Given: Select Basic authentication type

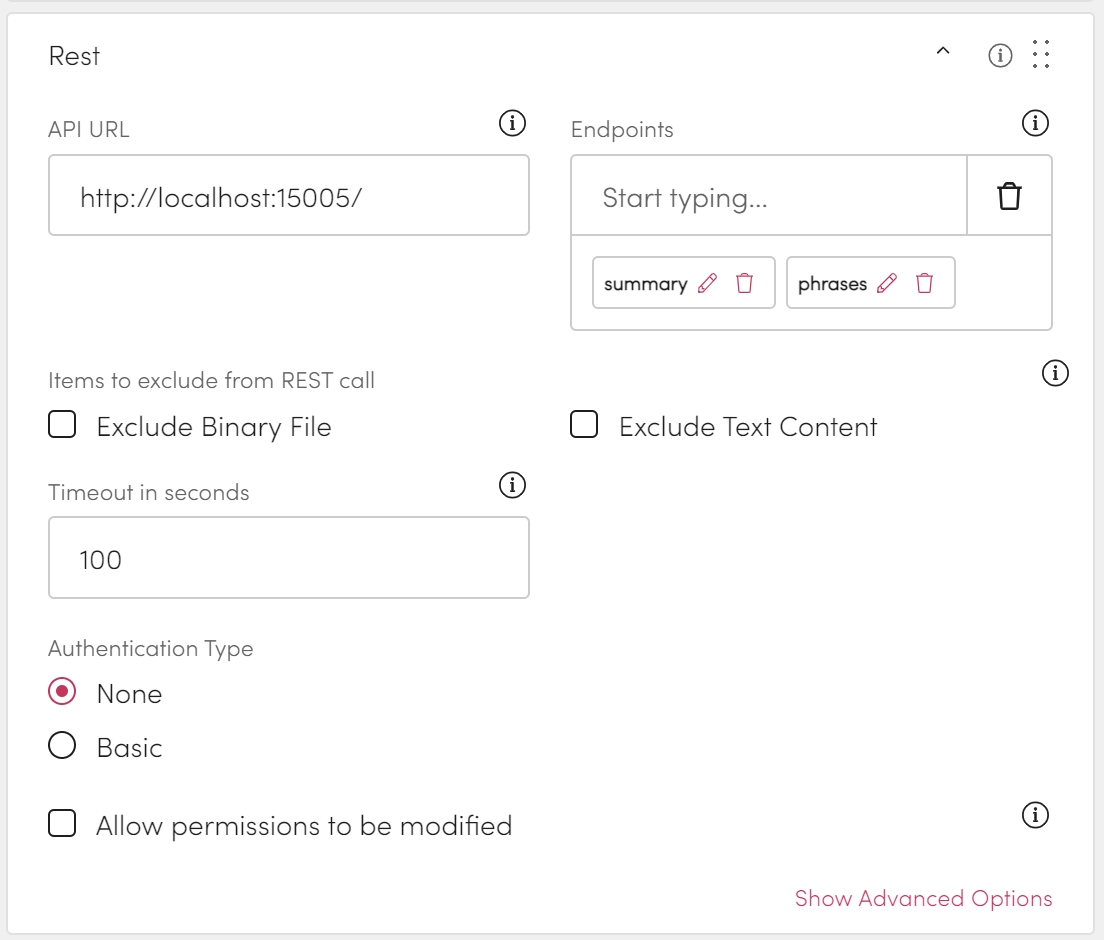Looking at the screenshot, I should click(x=63, y=747).
